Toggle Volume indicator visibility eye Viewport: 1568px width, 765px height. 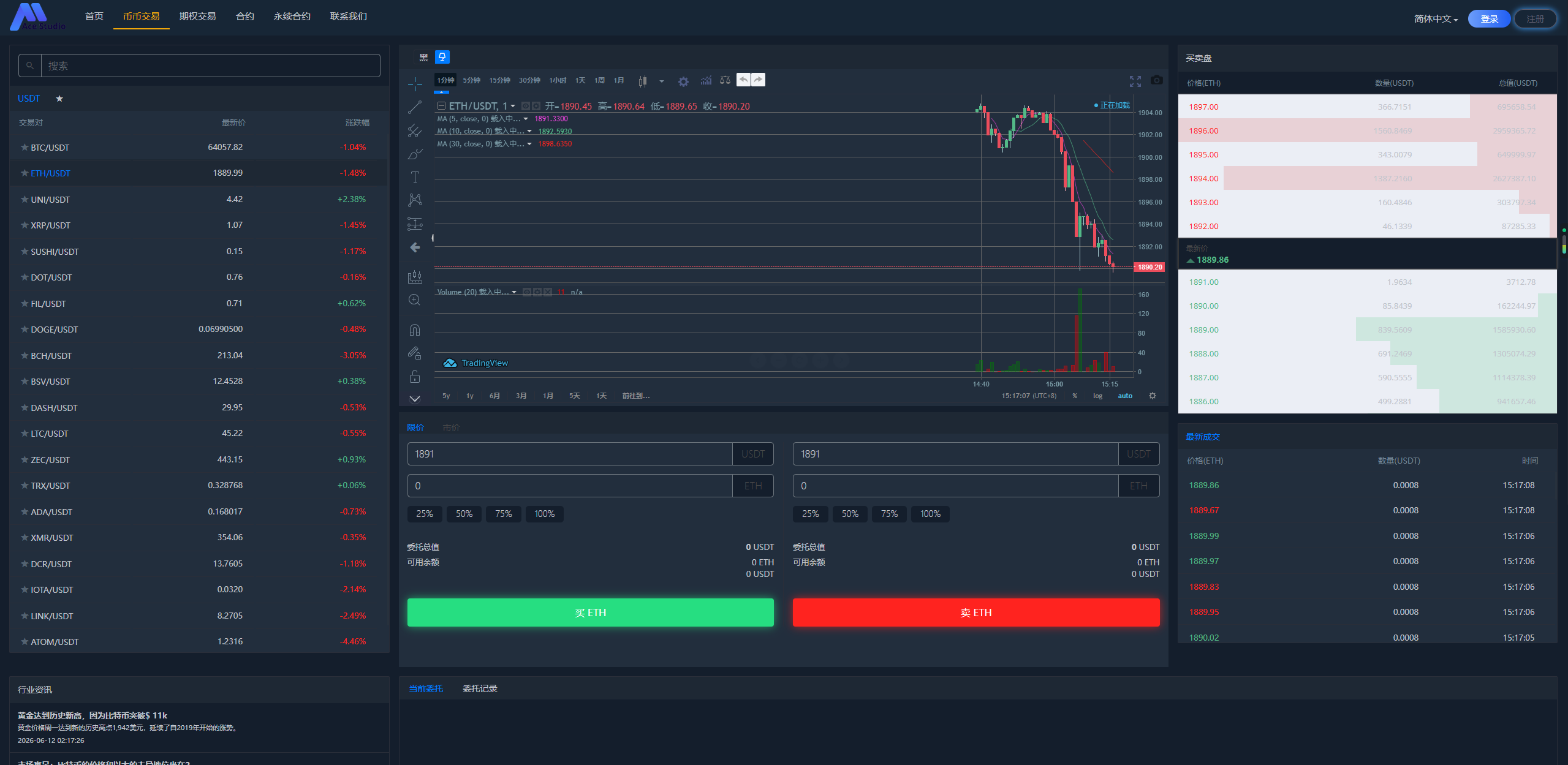(x=526, y=292)
